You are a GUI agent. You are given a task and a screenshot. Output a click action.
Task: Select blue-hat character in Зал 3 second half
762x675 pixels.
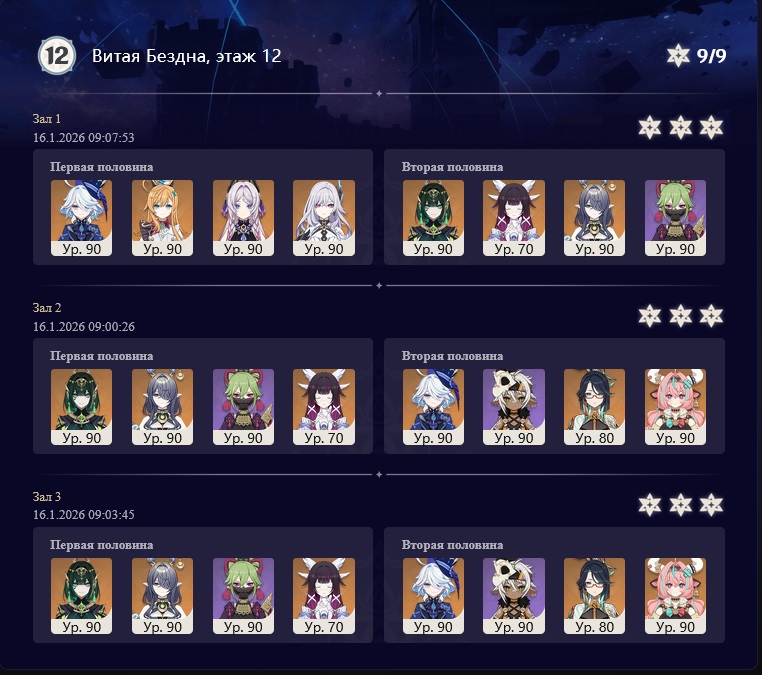point(433,596)
